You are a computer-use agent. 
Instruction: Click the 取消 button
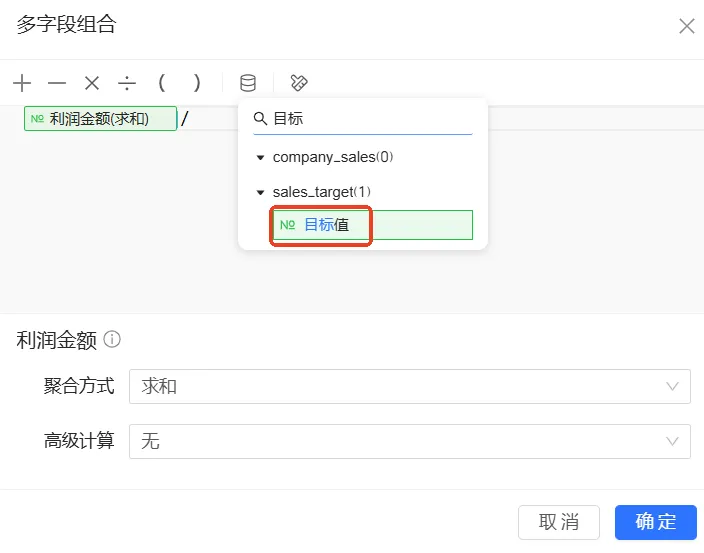click(x=558, y=522)
